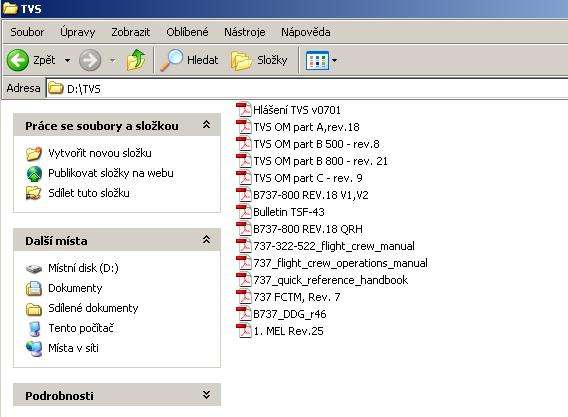
Task: Select PDF icon of B737-800 REV.18 QRH
Action: [x=244, y=229]
